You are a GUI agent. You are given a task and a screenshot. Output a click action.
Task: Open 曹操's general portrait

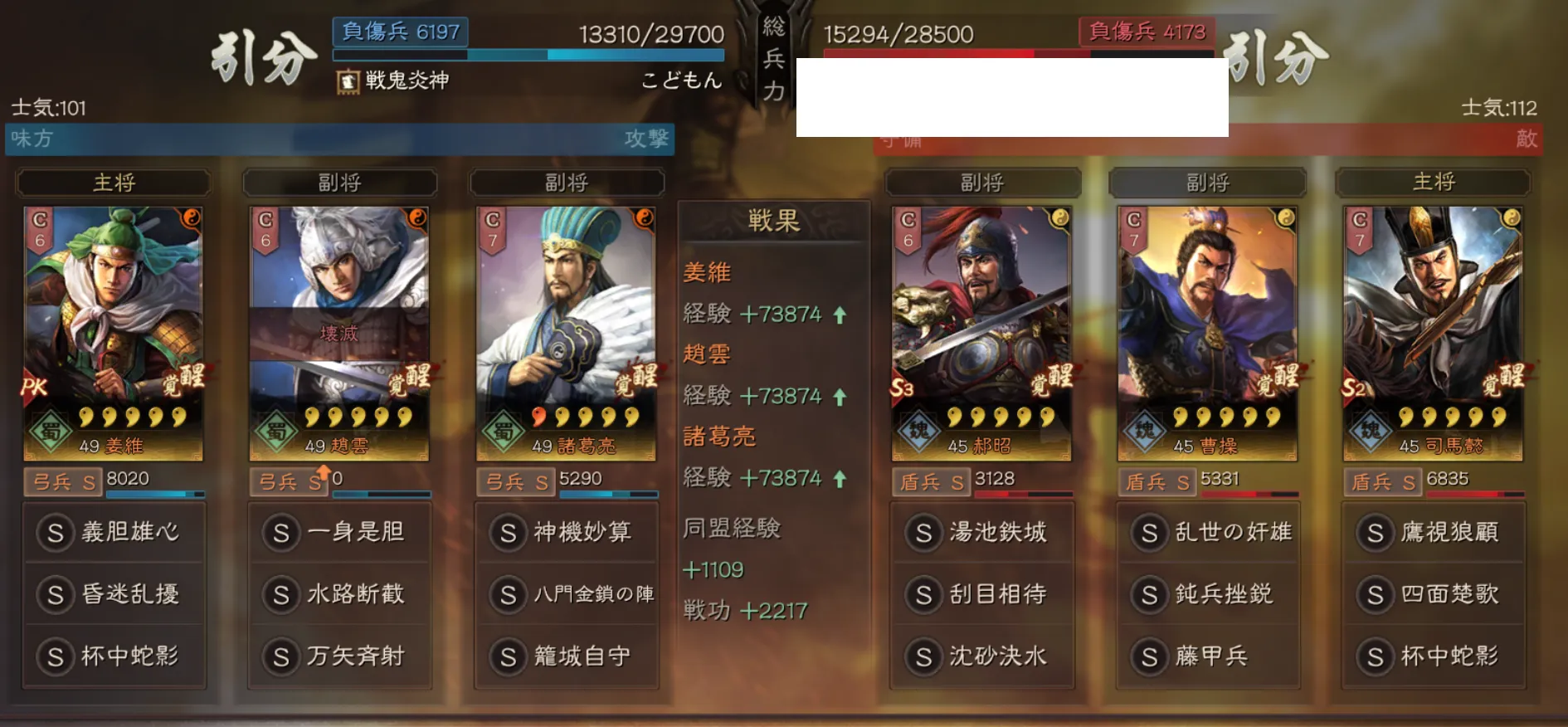pos(1207,334)
